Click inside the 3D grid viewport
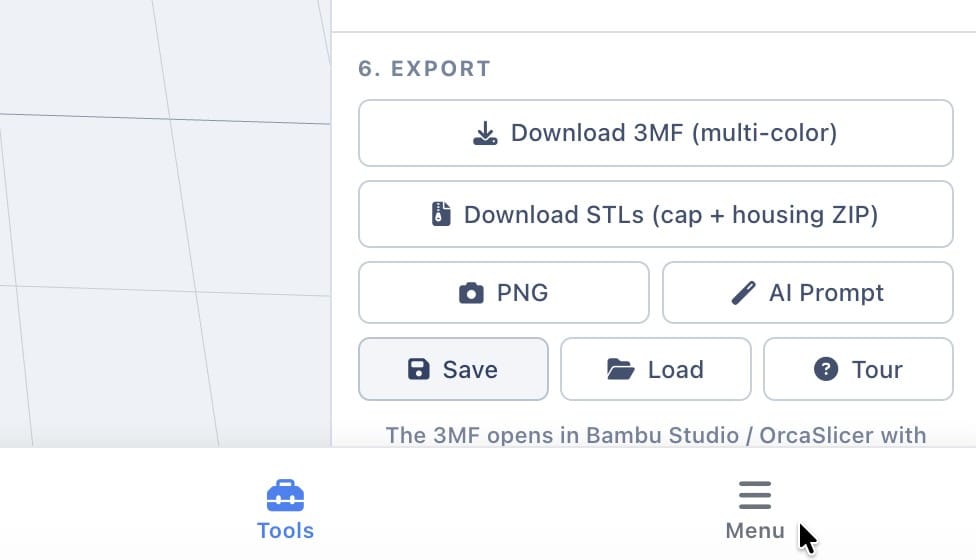The image size is (976, 560). click(x=165, y=223)
